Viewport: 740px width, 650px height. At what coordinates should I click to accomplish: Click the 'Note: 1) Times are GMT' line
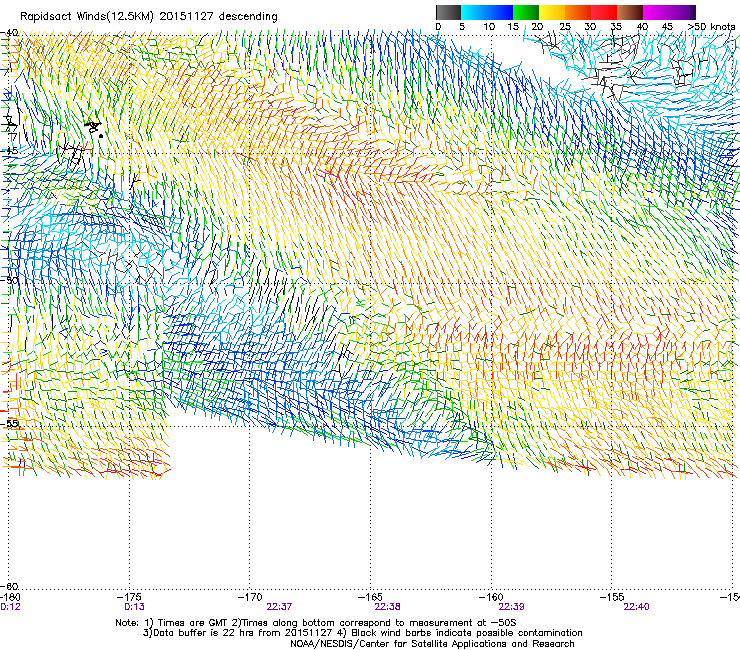tap(316, 623)
